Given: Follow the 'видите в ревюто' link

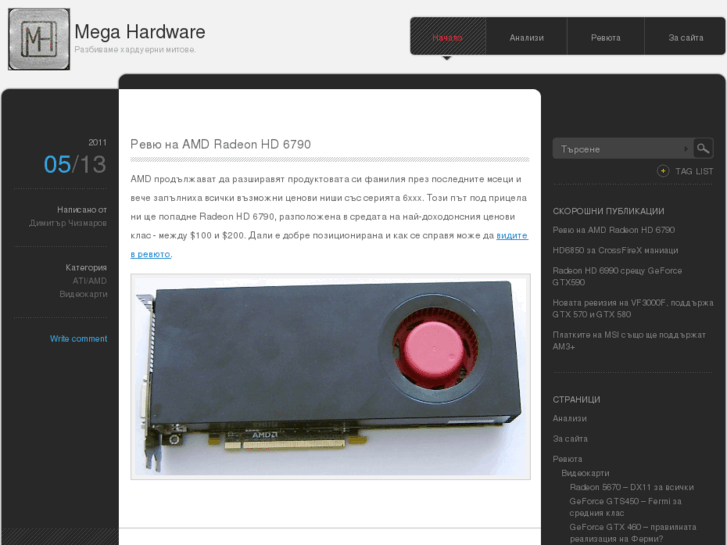Looking at the screenshot, I should click(x=512, y=236).
